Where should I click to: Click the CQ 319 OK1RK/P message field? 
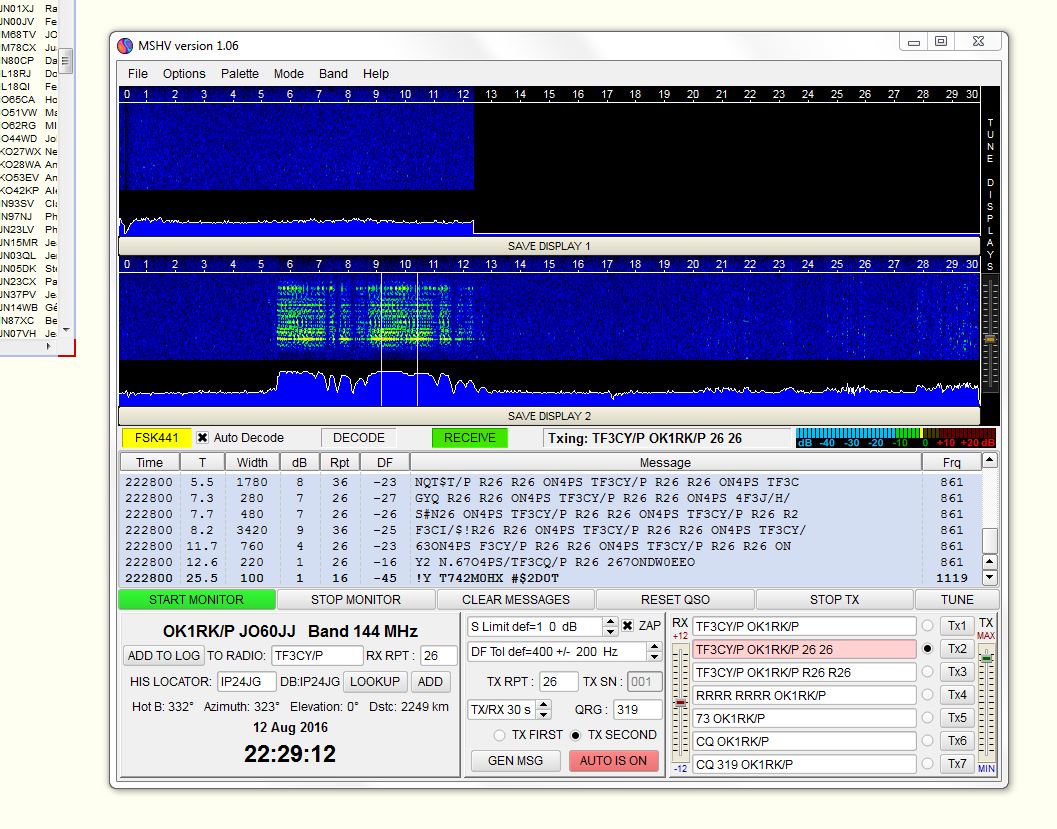point(804,764)
